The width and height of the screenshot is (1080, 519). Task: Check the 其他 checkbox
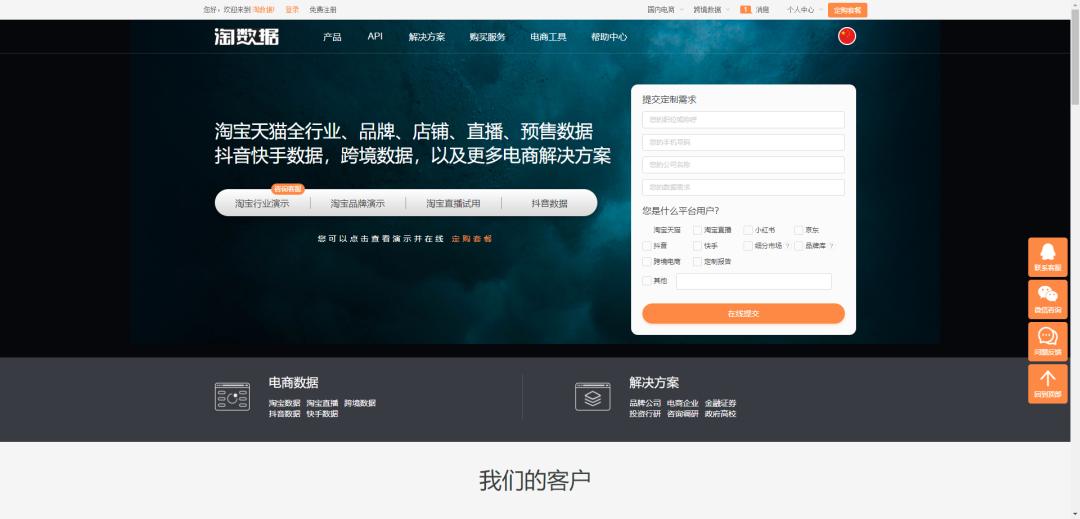point(647,281)
